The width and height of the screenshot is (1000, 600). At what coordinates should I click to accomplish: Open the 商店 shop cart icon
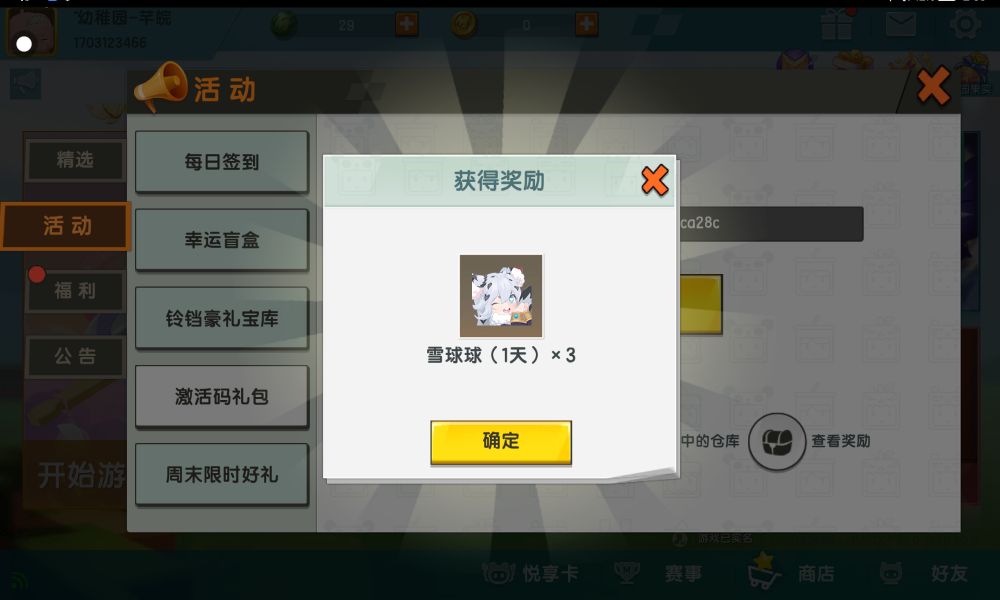click(763, 572)
